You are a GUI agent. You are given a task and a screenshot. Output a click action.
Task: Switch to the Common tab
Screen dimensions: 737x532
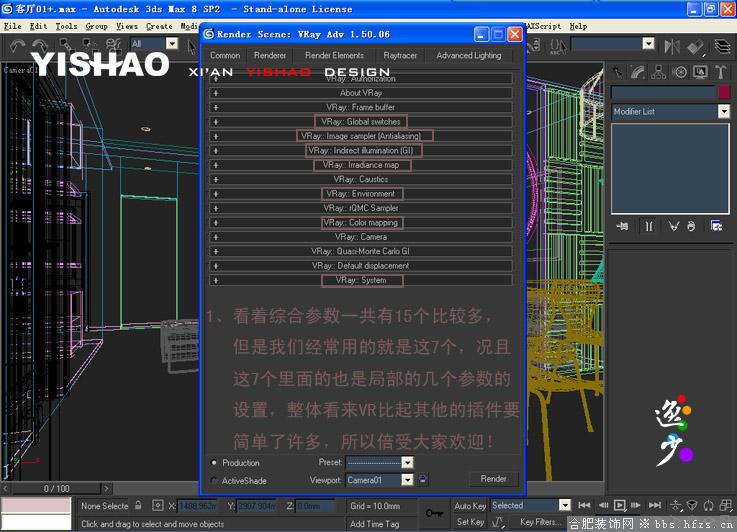225,55
